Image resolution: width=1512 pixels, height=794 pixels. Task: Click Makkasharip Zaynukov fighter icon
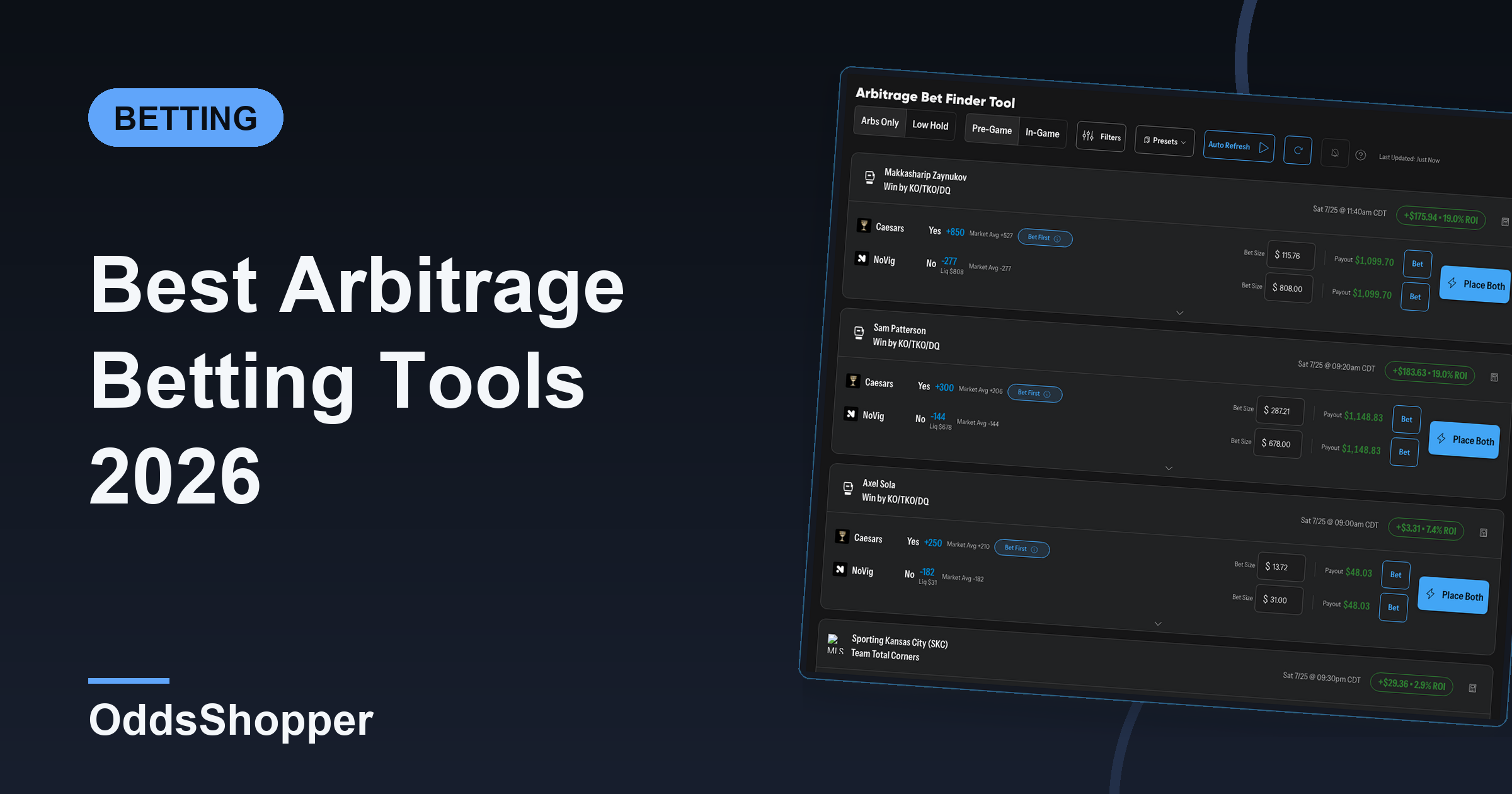869,177
